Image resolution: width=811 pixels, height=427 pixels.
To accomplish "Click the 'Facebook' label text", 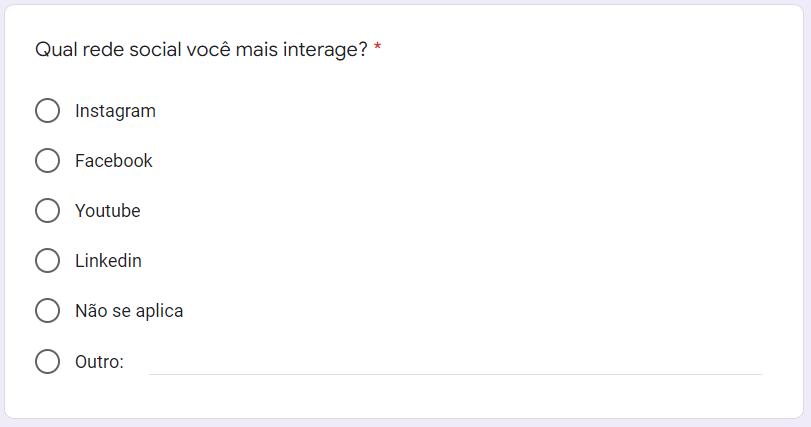I will coord(113,161).
